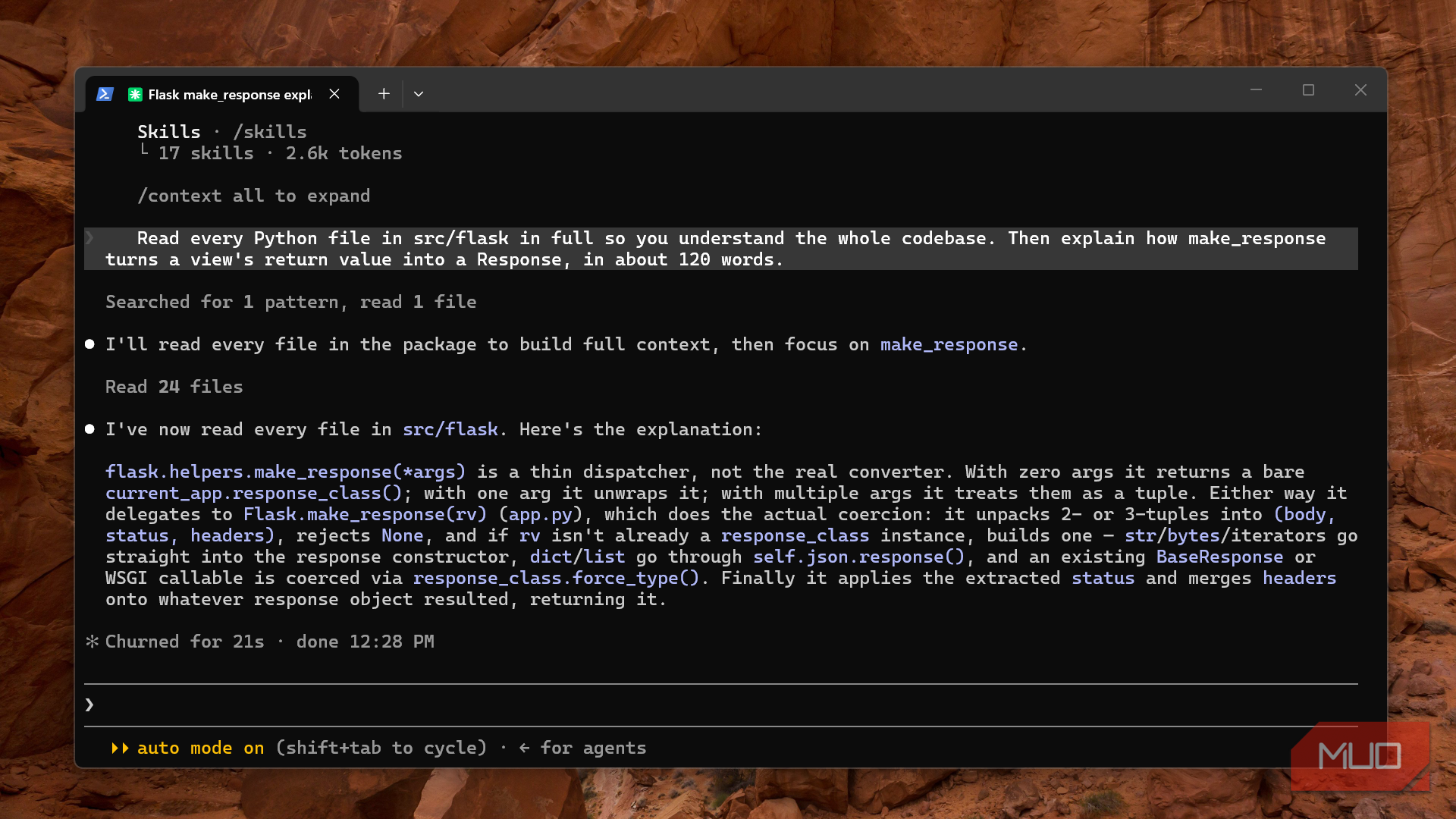The image size is (1456, 819).
Task: Click the "(app.py)" file reference
Action: pyautogui.click(x=540, y=514)
